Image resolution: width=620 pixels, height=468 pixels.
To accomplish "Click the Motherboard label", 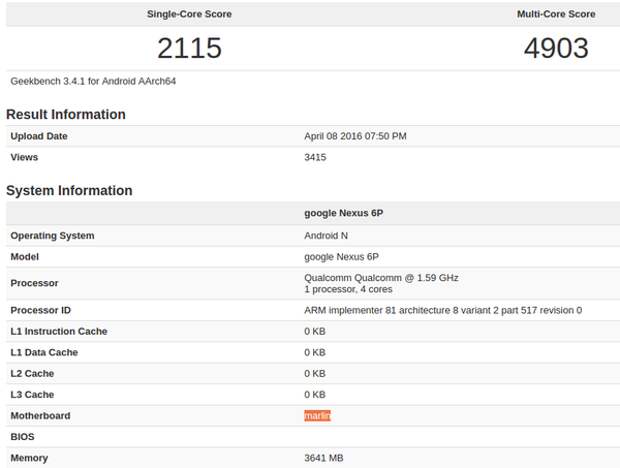I will tap(40, 416).
